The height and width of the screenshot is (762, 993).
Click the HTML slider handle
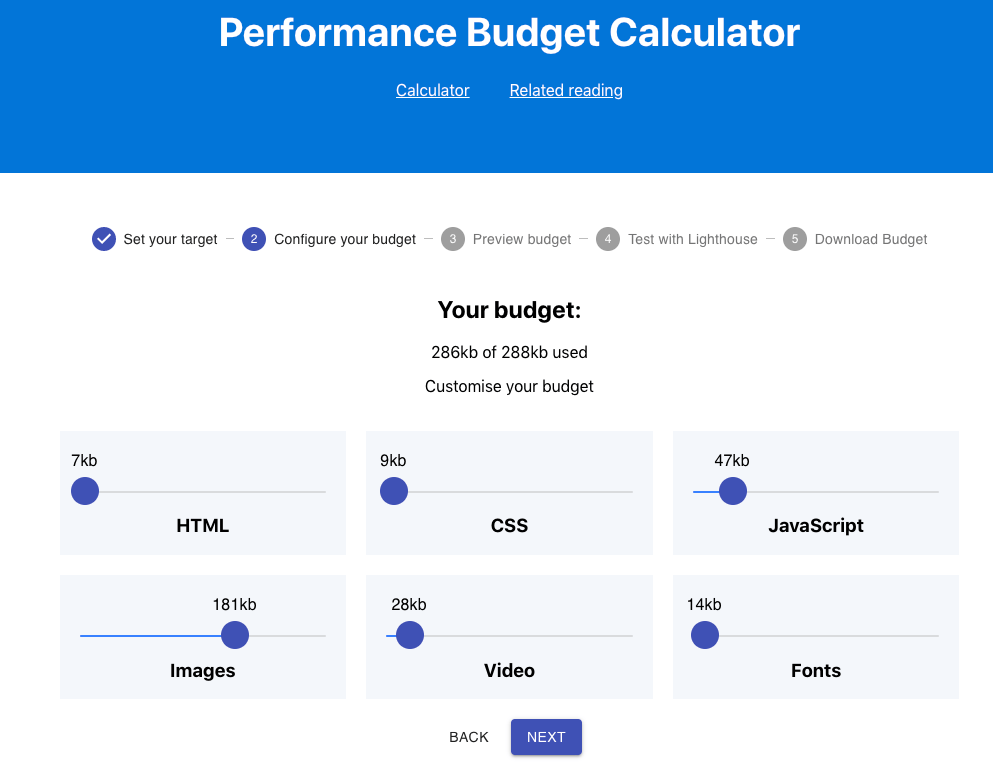(85, 491)
